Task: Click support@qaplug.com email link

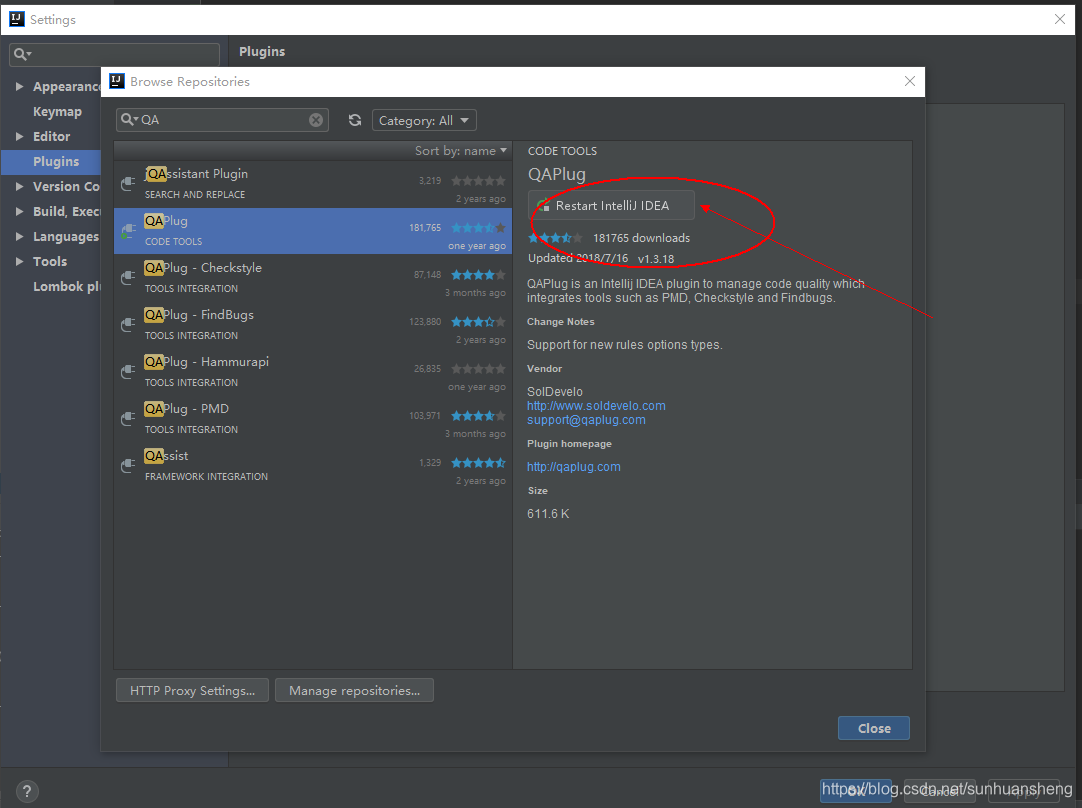Action: pyautogui.click(x=587, y=420)
